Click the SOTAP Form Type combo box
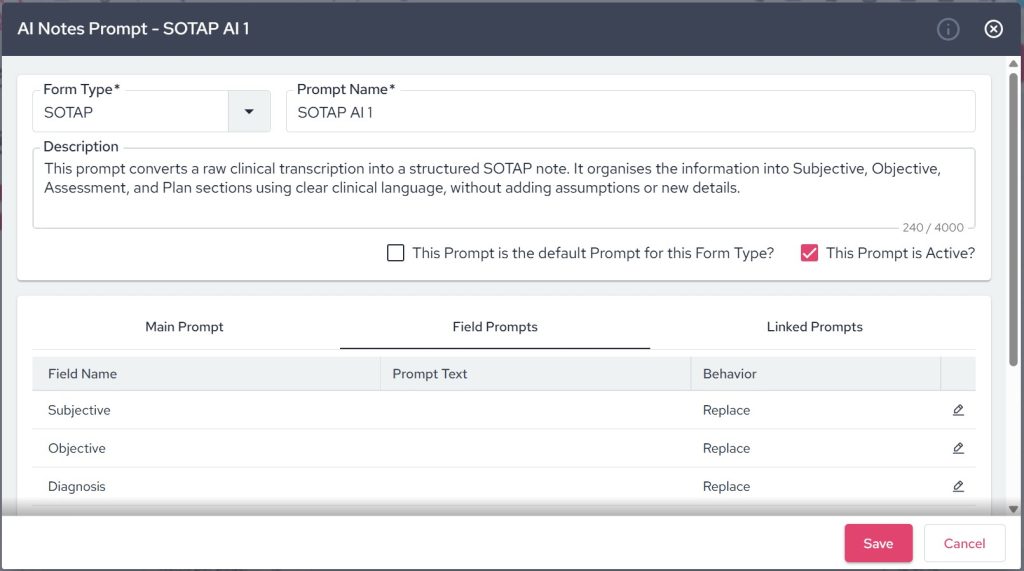 click(130, 113)
